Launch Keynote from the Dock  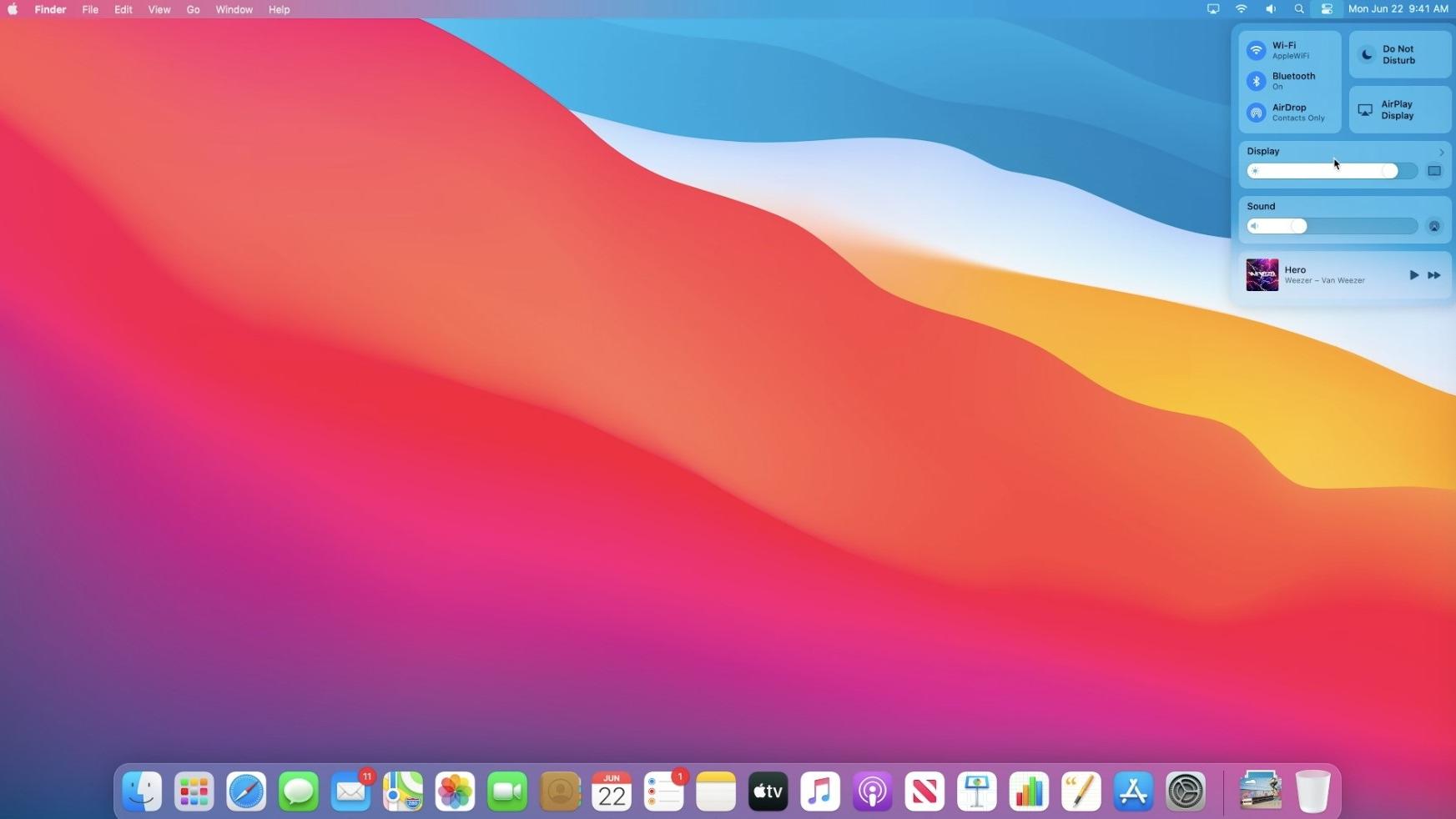coord(977,791)
